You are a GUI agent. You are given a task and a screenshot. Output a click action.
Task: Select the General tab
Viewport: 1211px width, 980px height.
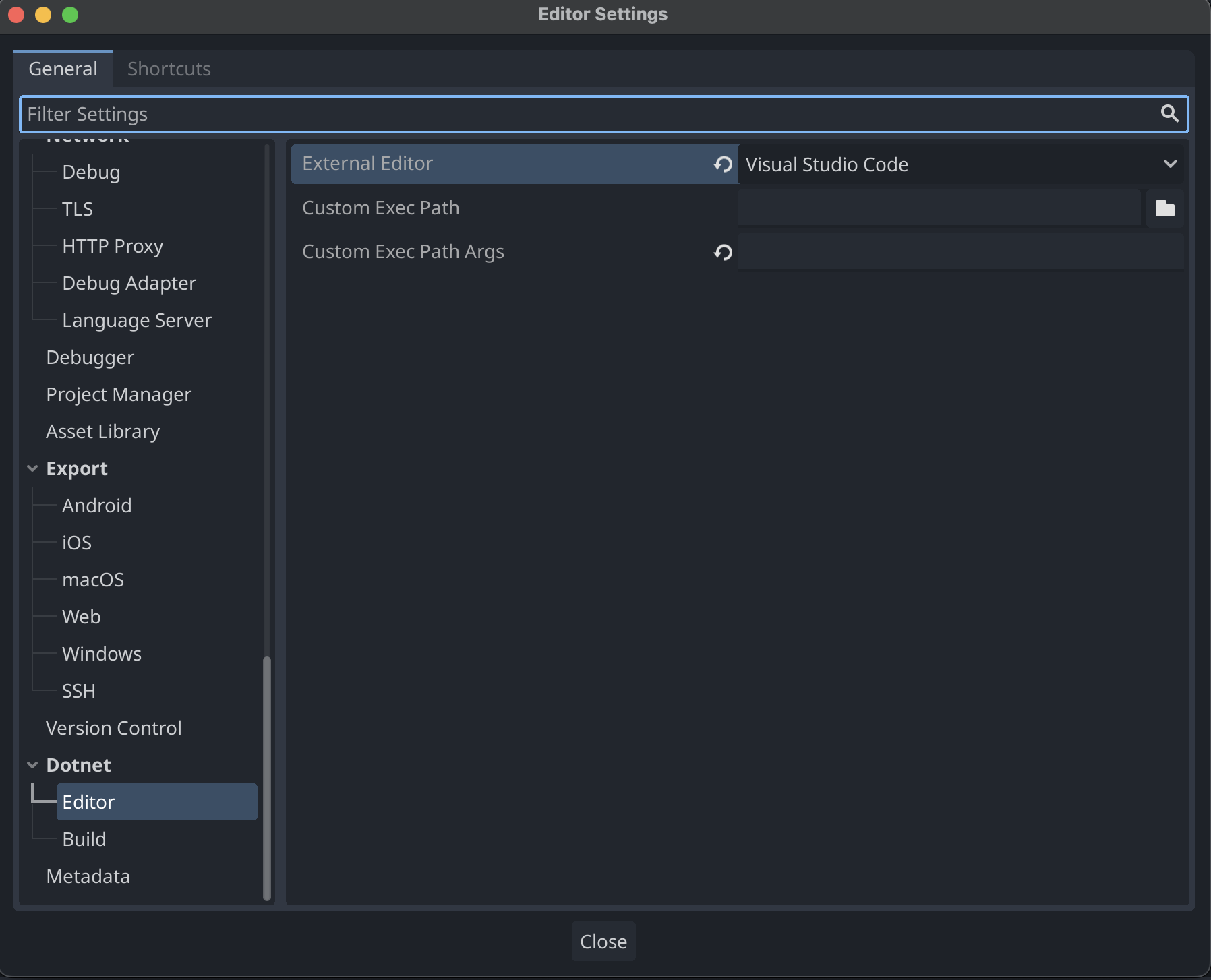coord(63,69)
